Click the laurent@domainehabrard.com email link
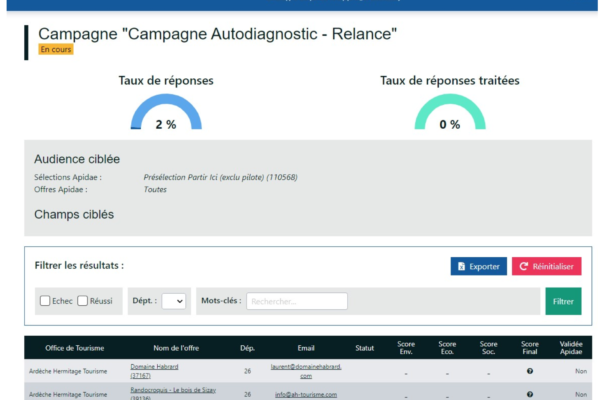This screenshot has width=600, height=400. coord(306,371)
